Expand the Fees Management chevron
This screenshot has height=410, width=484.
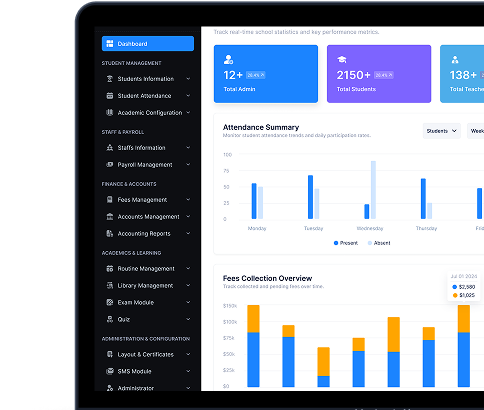188,199
